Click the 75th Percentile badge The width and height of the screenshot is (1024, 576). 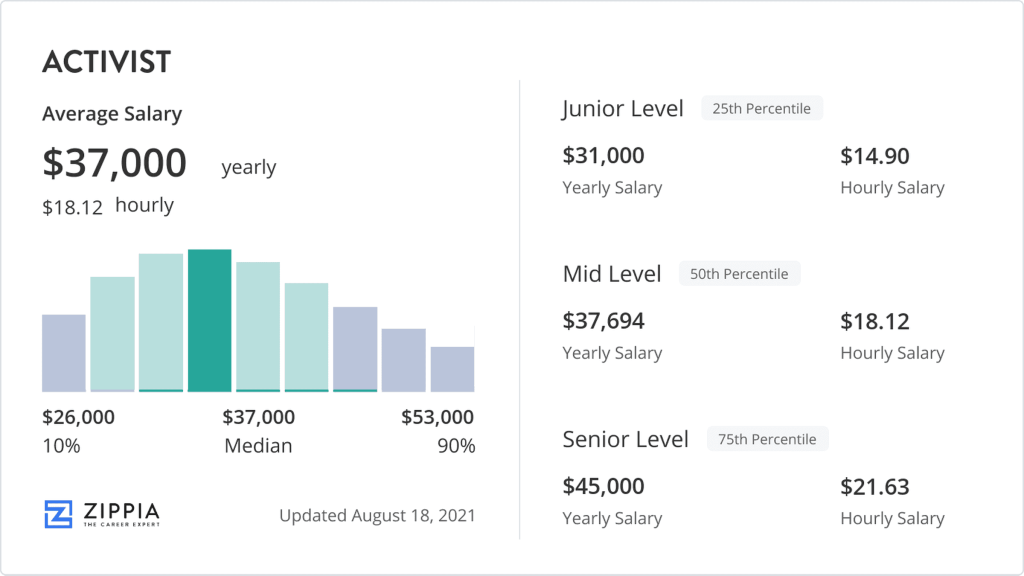pyautogui.click(x=767, y=439)
